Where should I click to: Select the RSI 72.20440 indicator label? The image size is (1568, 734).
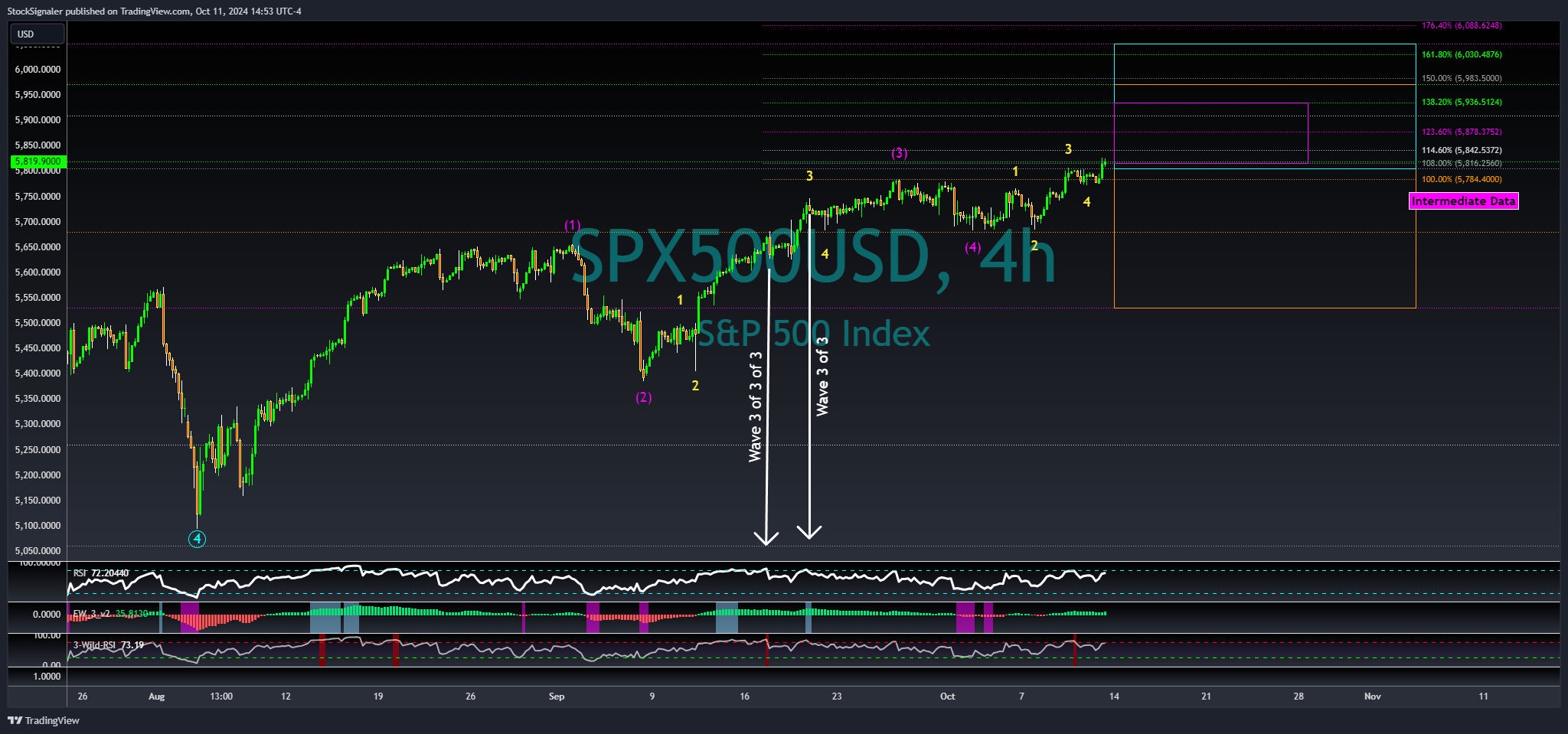(x=101, y=573)
